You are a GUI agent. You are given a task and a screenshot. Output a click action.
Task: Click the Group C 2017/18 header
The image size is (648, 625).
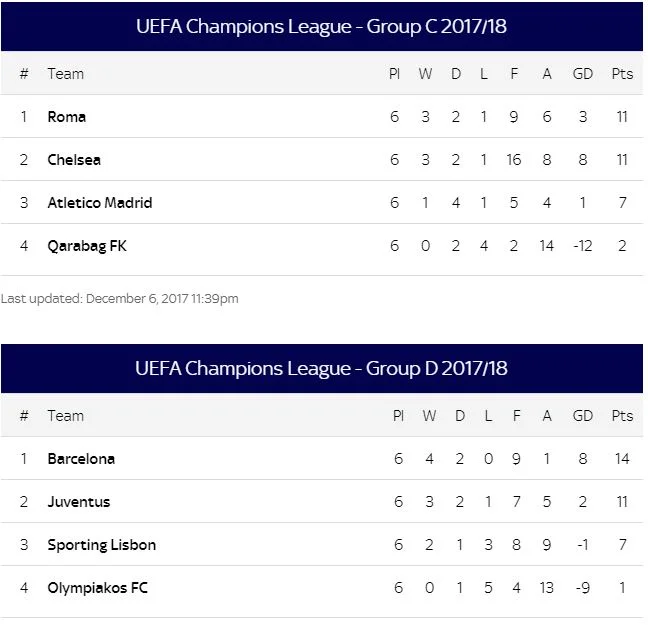click(x=321, y=26)
